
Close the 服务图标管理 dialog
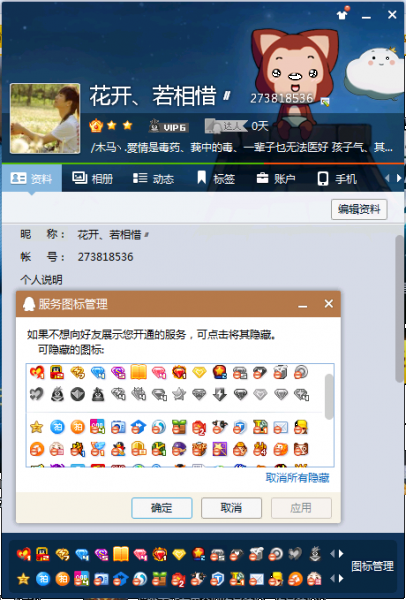pyautogui.click(x=328, y=304)
